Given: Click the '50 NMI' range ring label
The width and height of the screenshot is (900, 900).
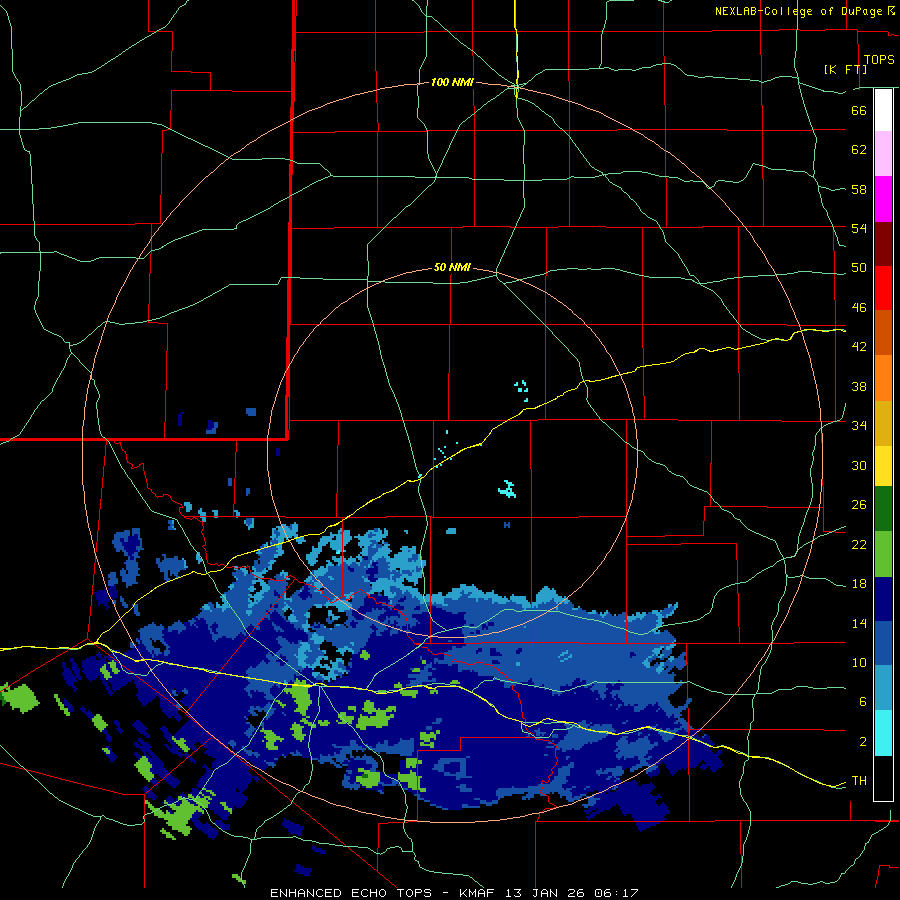Looking at the screenshot, I should point(452,267).
